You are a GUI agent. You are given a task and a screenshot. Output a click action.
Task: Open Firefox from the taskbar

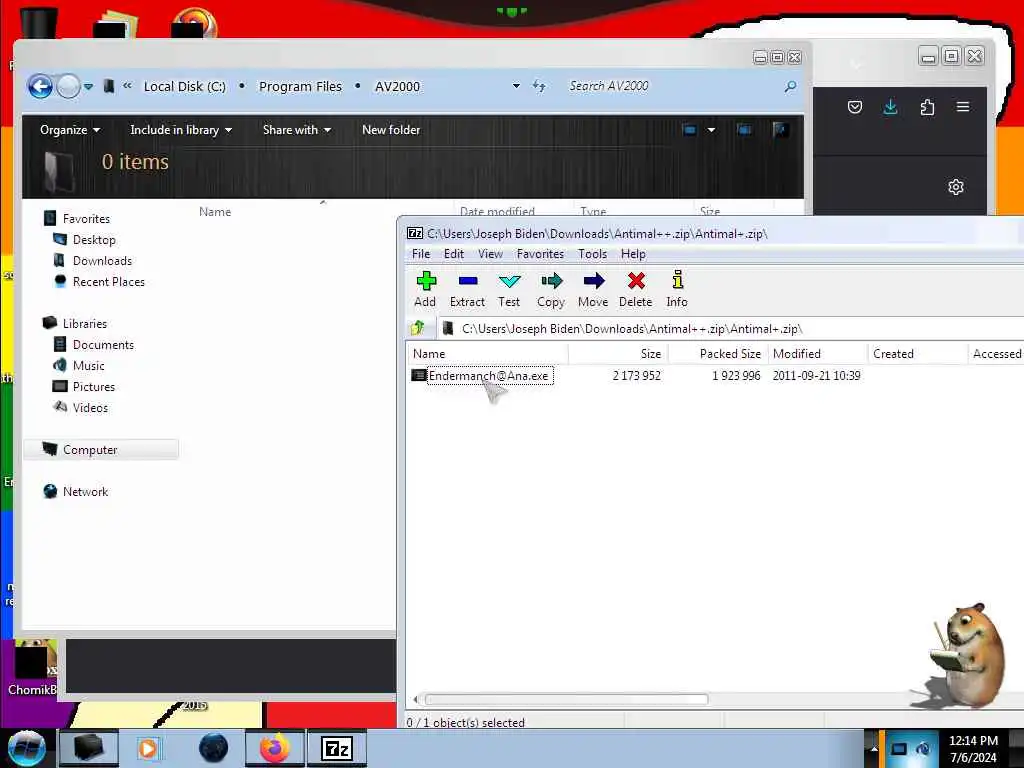coord(275,748)
